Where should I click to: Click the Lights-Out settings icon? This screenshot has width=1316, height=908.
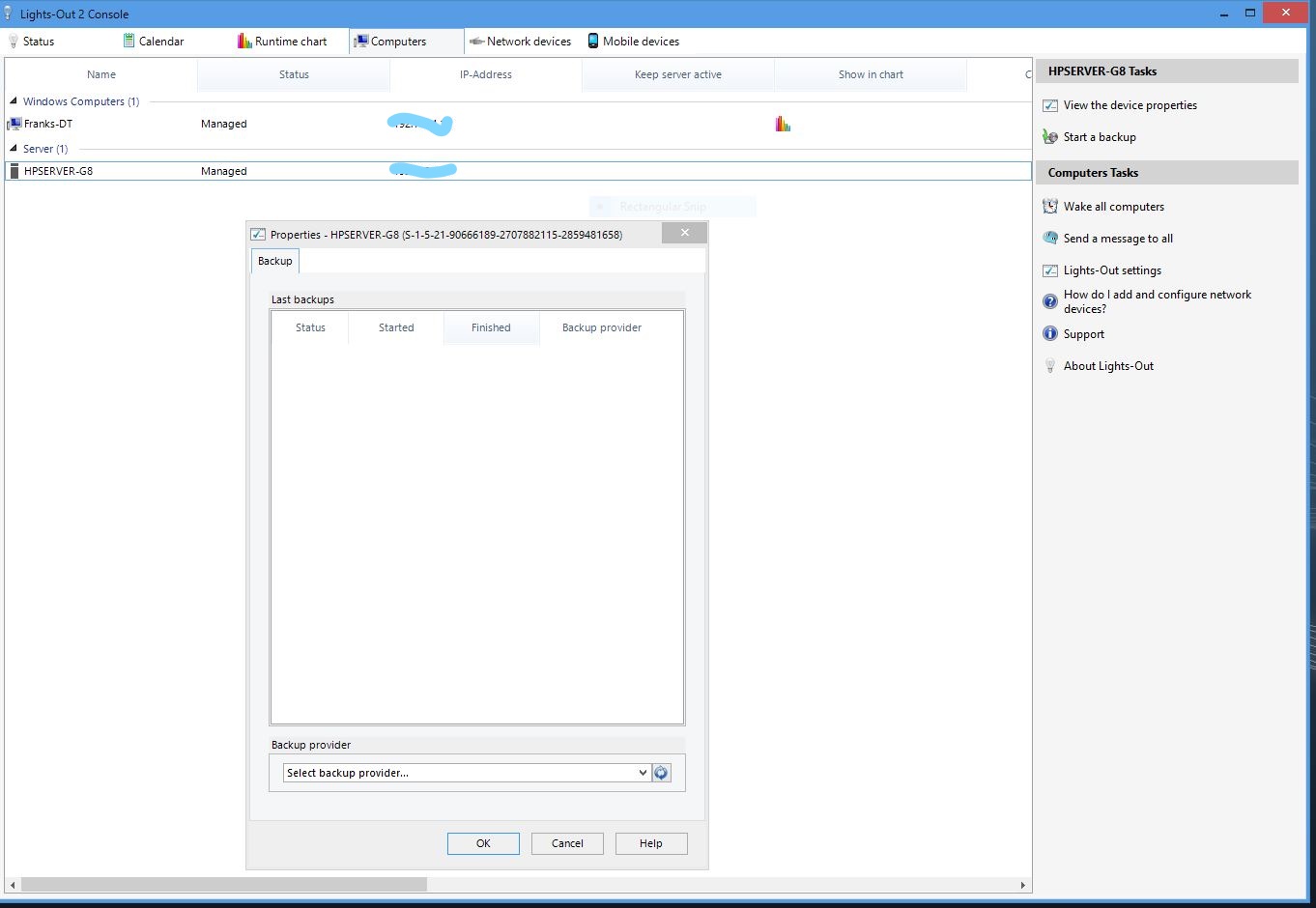(1050, 270)
